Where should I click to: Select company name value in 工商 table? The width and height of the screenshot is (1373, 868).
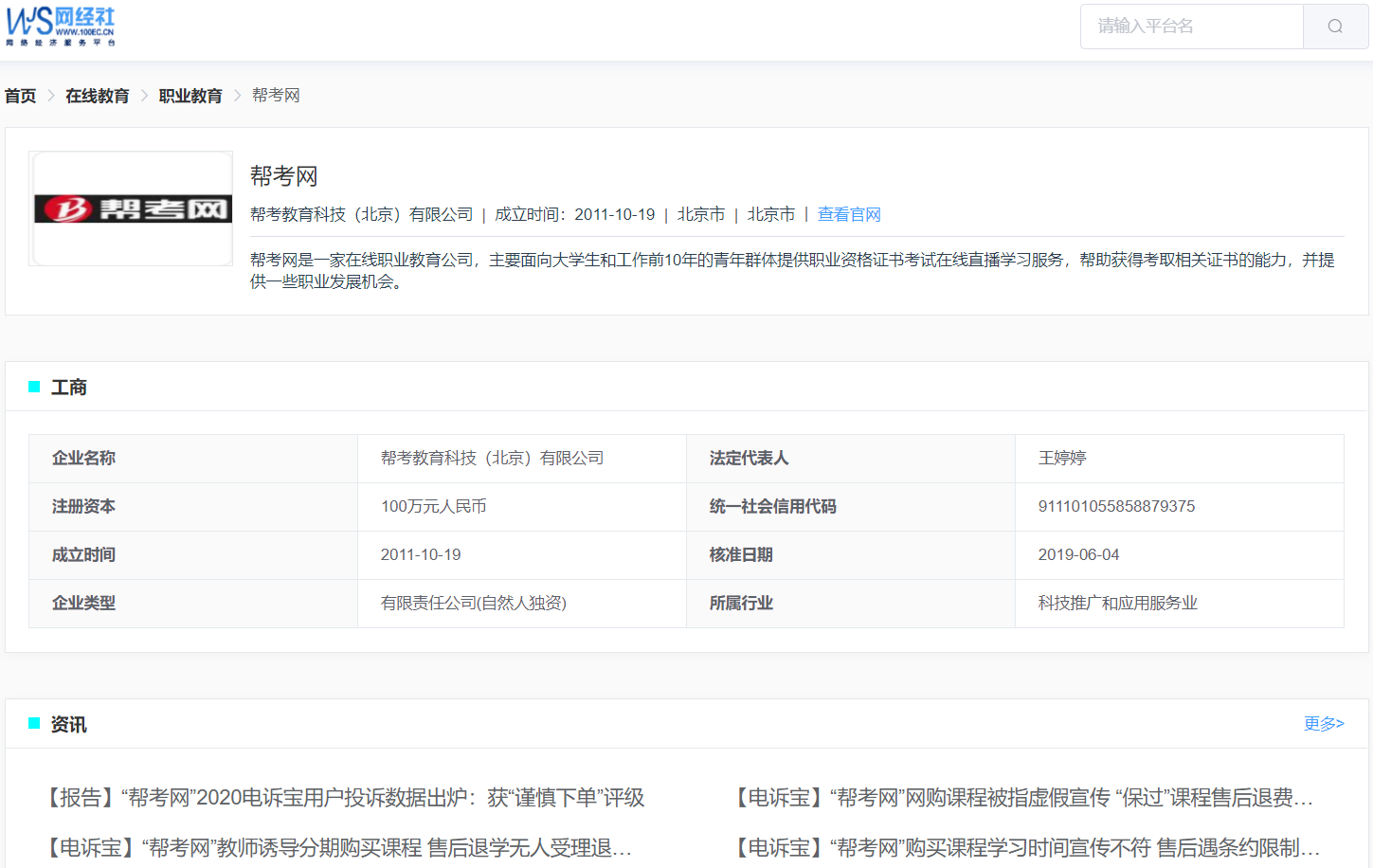point(522,459)
